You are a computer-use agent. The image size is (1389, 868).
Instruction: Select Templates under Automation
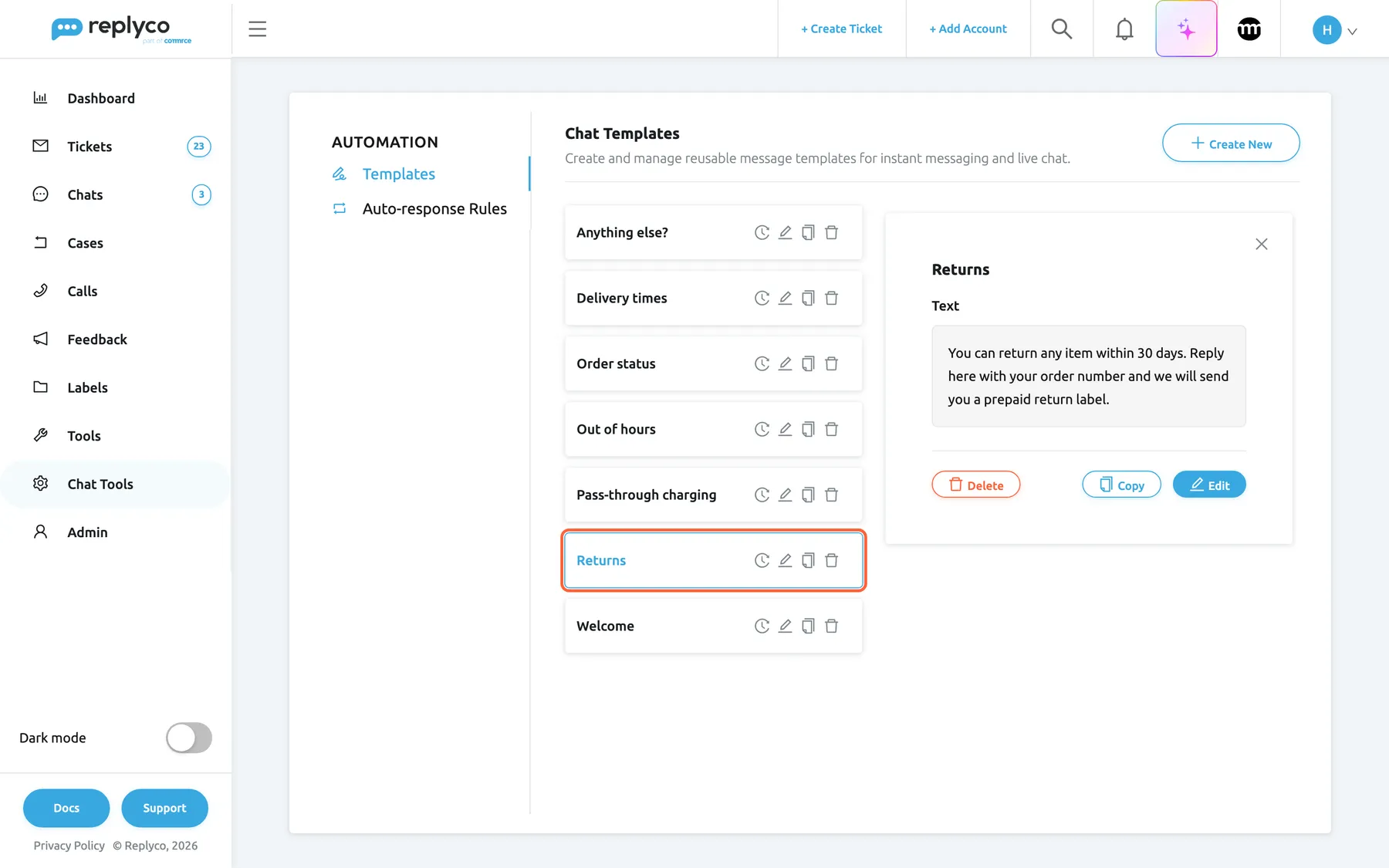pyautogui.click(x=398, y=174)
